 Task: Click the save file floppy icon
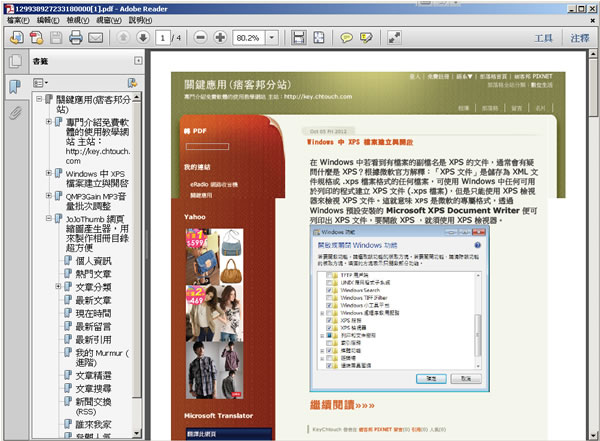point(56,38)
